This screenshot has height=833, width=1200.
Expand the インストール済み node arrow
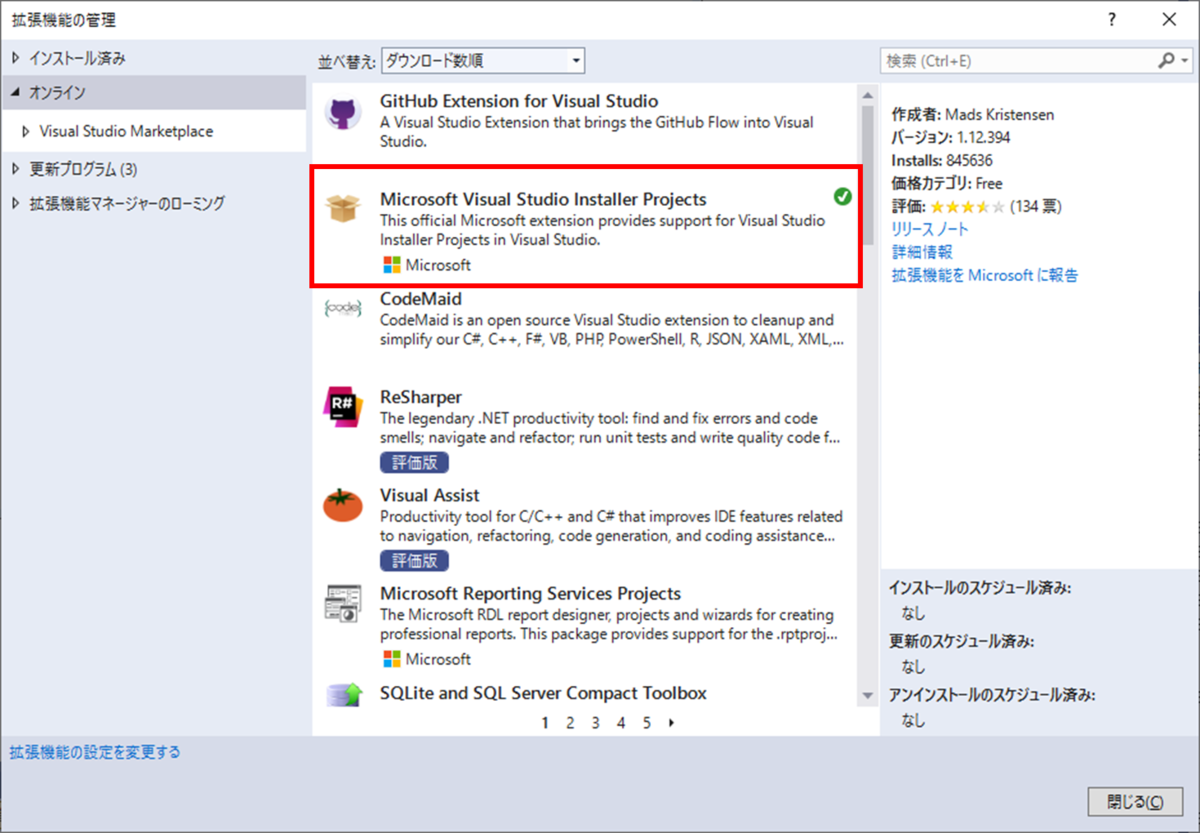[15, 58]
